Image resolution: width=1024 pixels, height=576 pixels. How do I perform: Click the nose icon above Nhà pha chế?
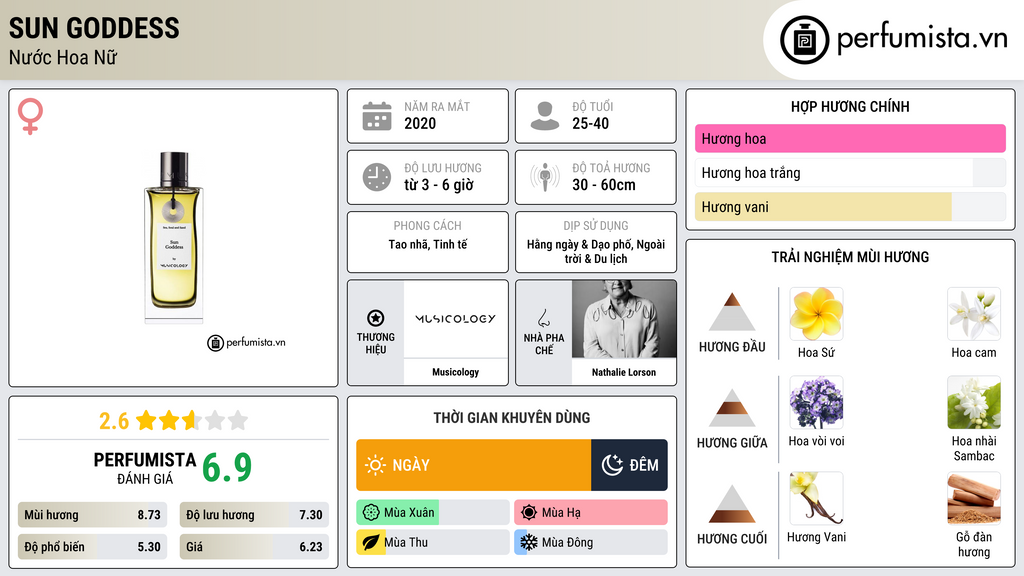click(x=543, y=318)
